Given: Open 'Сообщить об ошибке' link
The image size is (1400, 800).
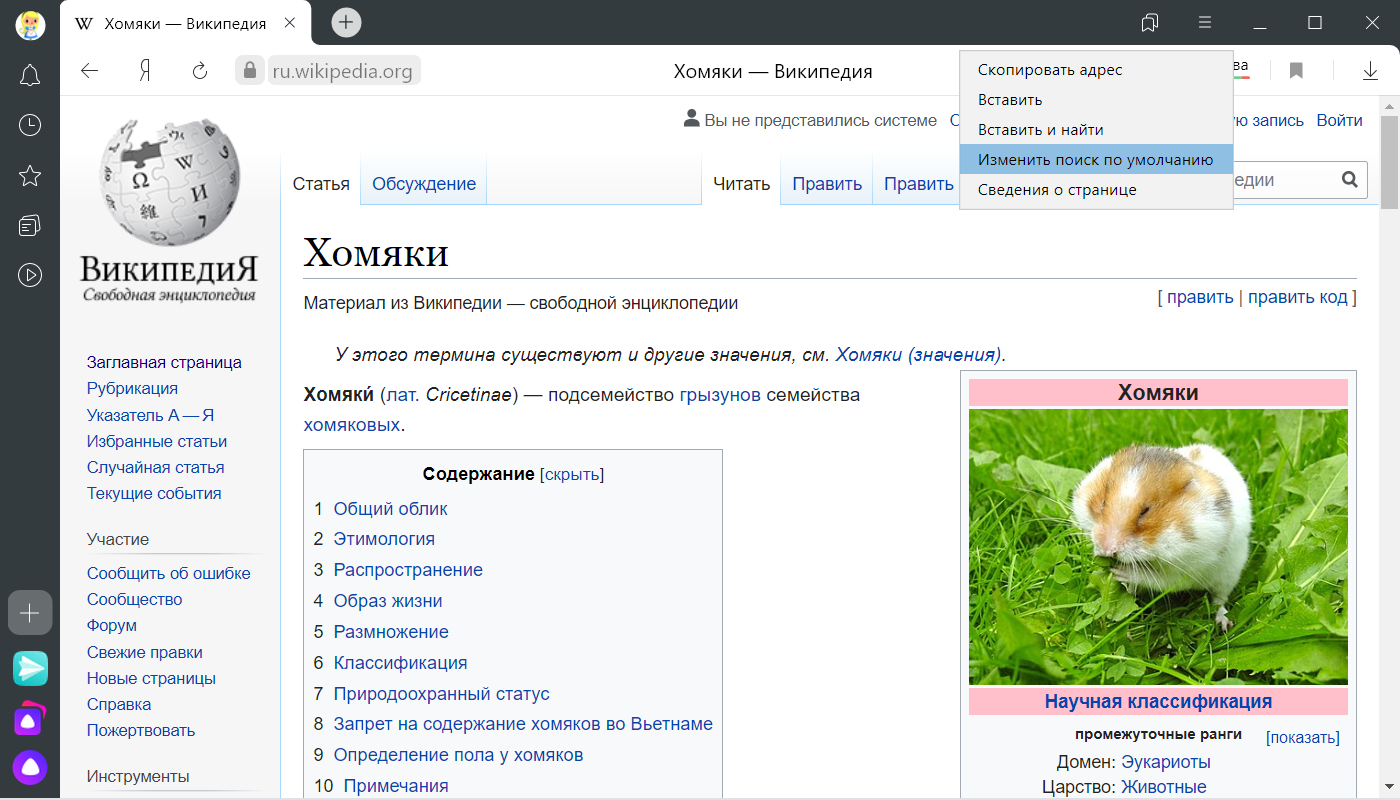Looking at the screenshot, I should pyautogui.click(x=169, y=573).
